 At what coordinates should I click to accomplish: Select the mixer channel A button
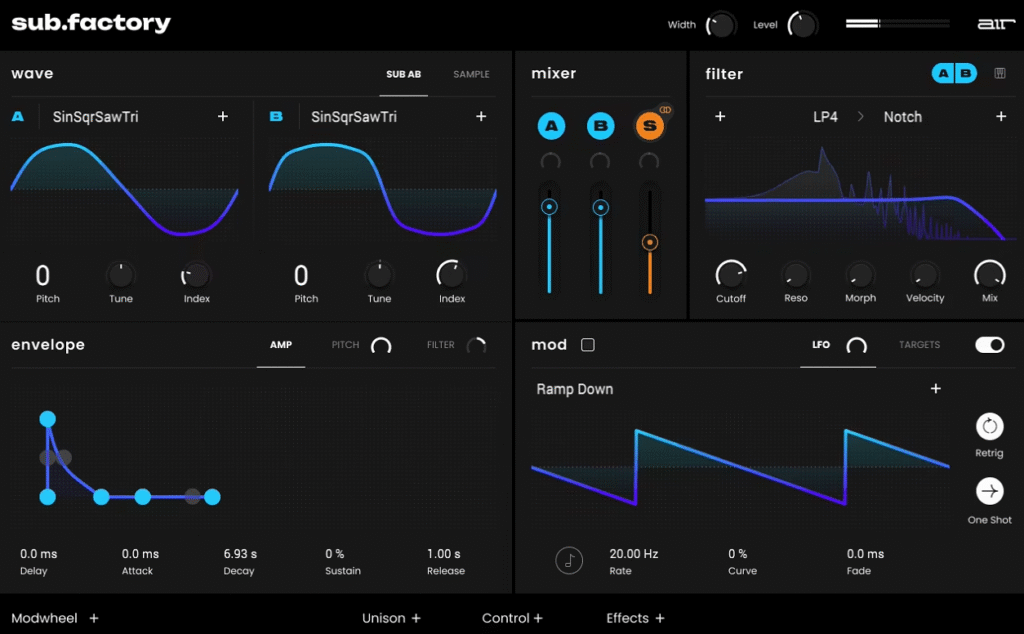coord(551,126)
